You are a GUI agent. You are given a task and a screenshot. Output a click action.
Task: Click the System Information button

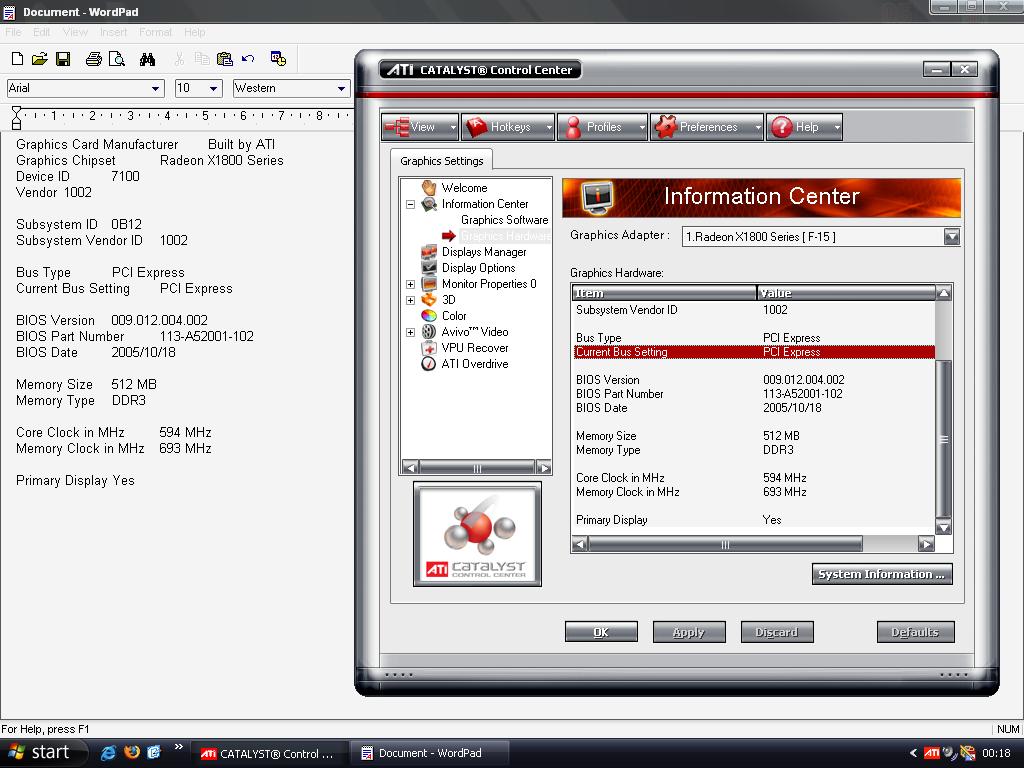881,574
